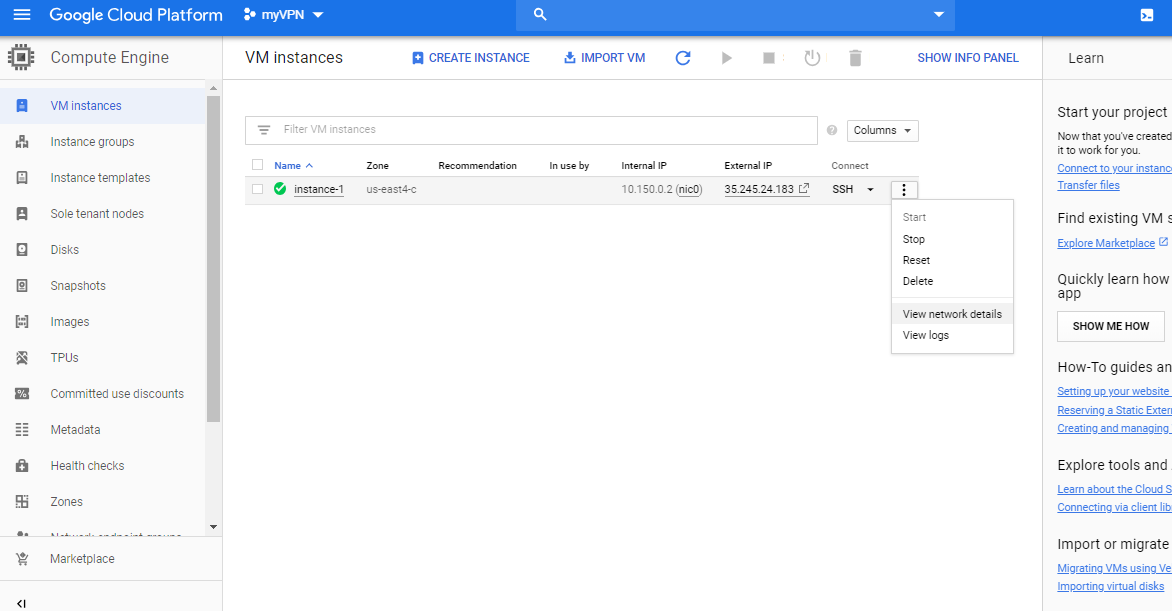Refresh the VM instances list
1172x611 pixels.
(x=683, y=58)
